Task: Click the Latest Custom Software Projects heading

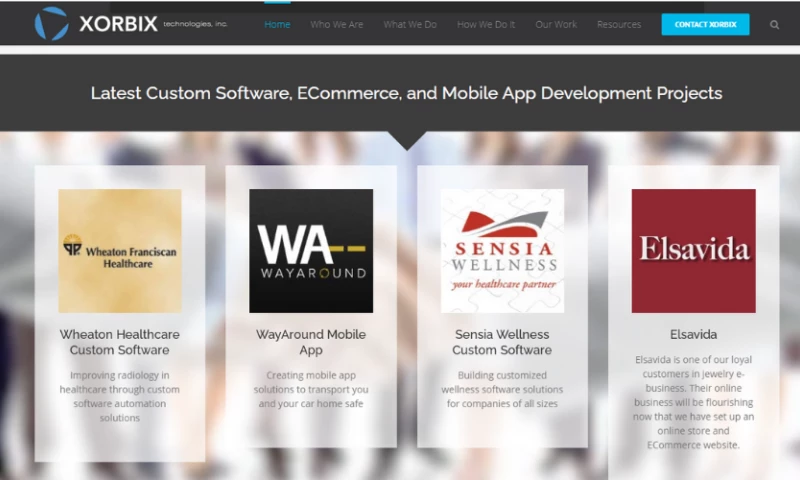Action: 406,93
